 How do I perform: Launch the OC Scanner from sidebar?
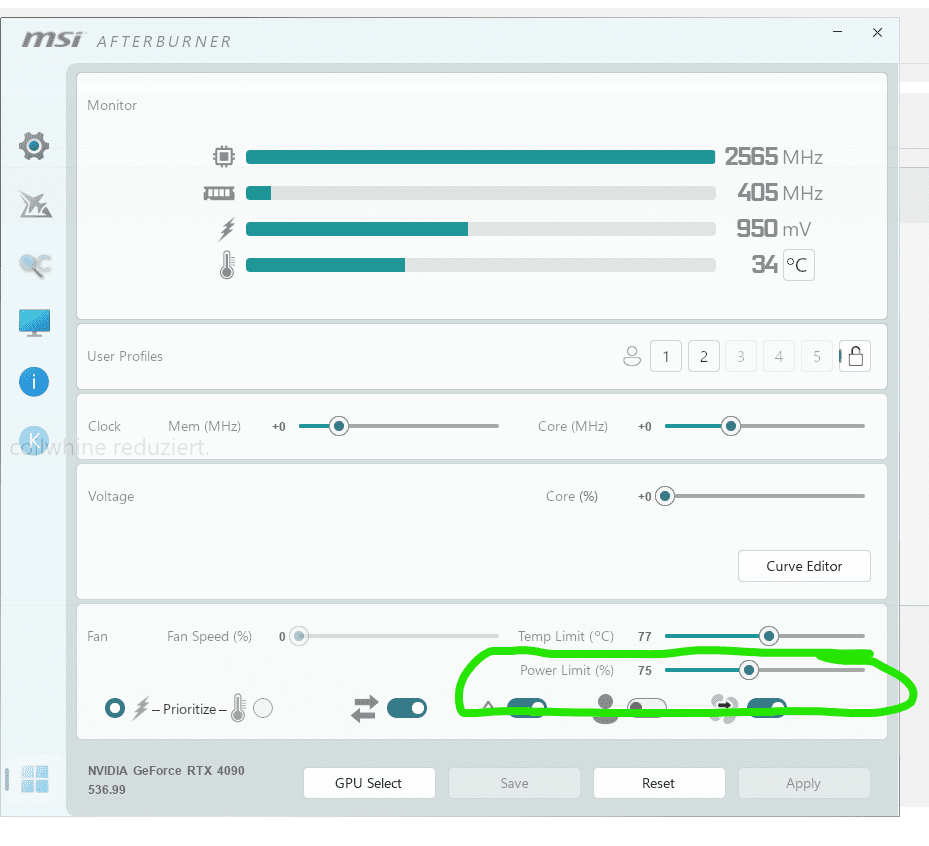(35, 264)
